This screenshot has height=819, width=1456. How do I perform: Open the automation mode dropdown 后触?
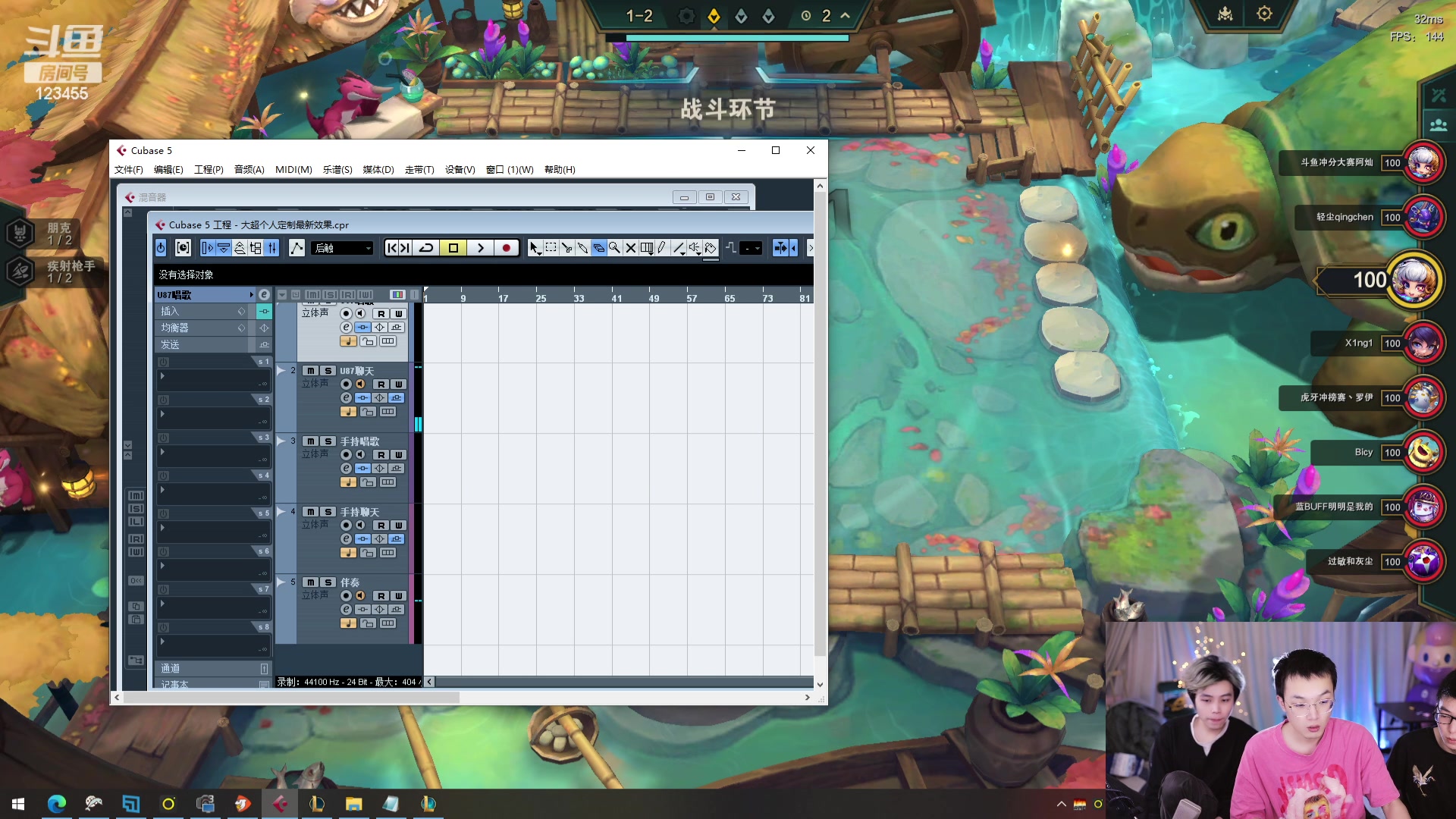point(342,248)
